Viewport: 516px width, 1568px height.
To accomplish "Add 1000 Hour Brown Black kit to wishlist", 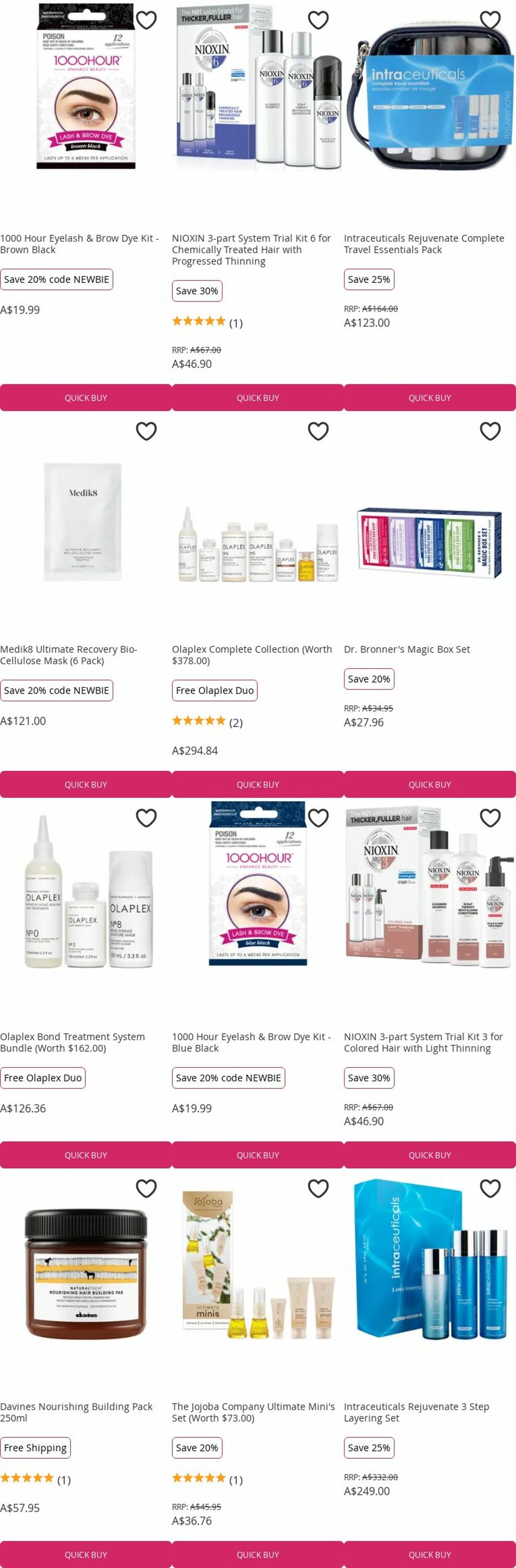I will [x=146, y=20].
